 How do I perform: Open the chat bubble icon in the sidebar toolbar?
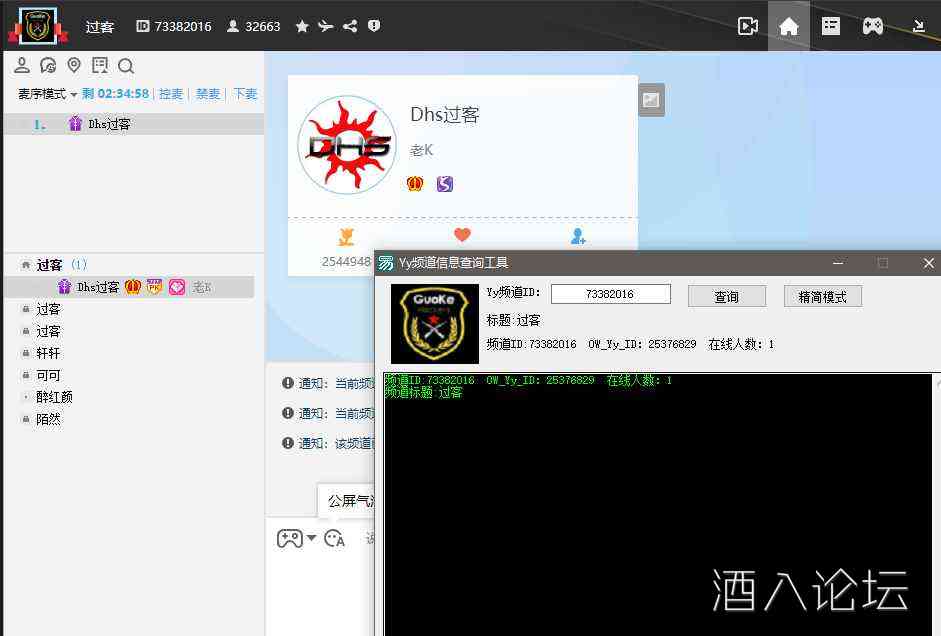click(x=48, y=65)
